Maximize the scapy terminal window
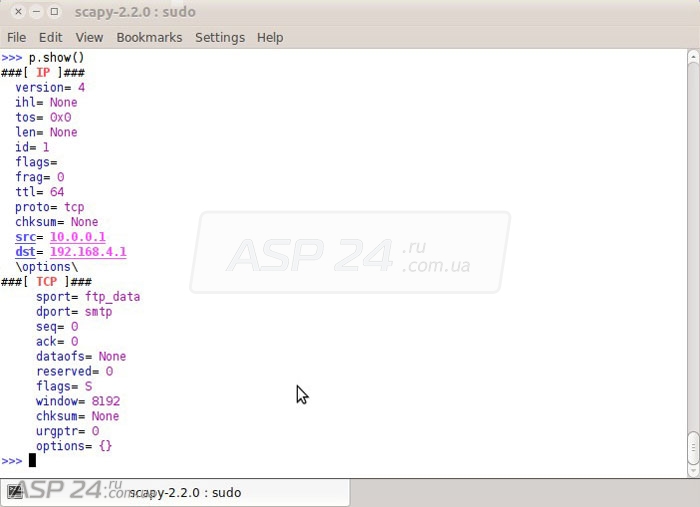The width and height of the screenshot is (700, 507). pyautogui.click(x=54, y=12)
